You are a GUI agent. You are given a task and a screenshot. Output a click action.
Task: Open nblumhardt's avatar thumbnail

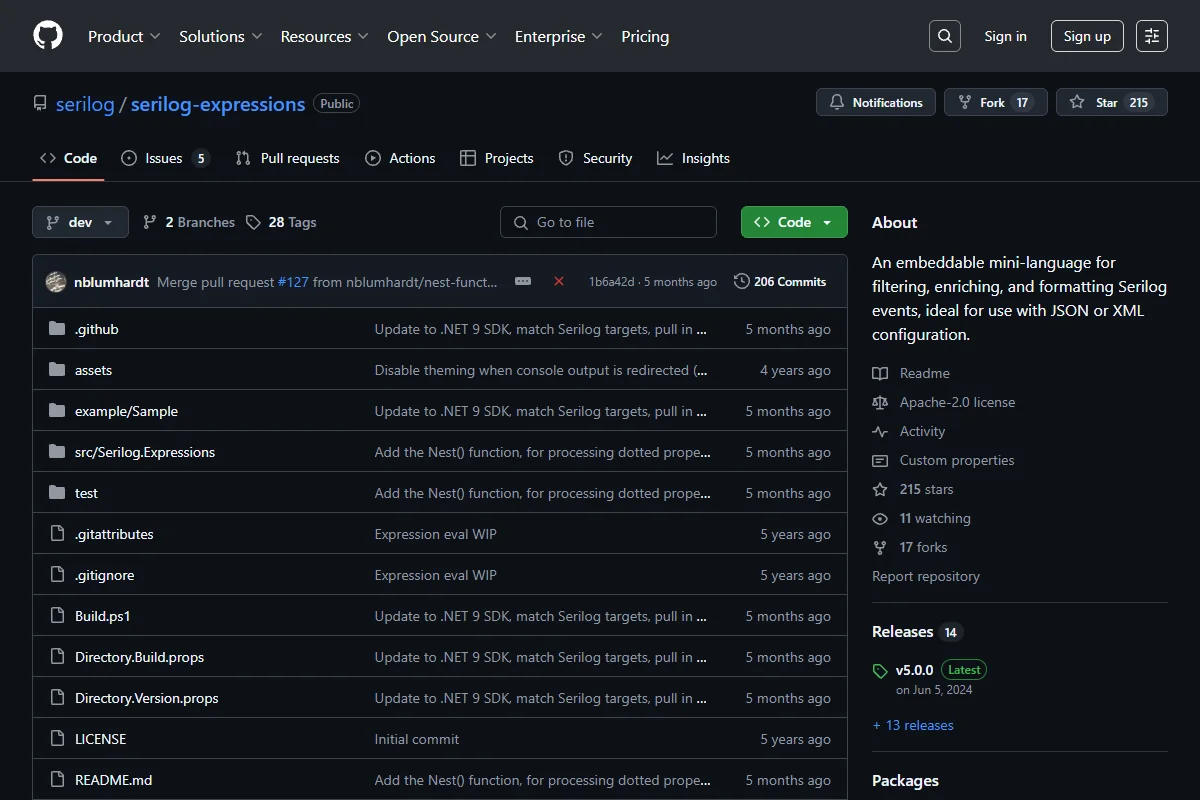click(56, 282)
